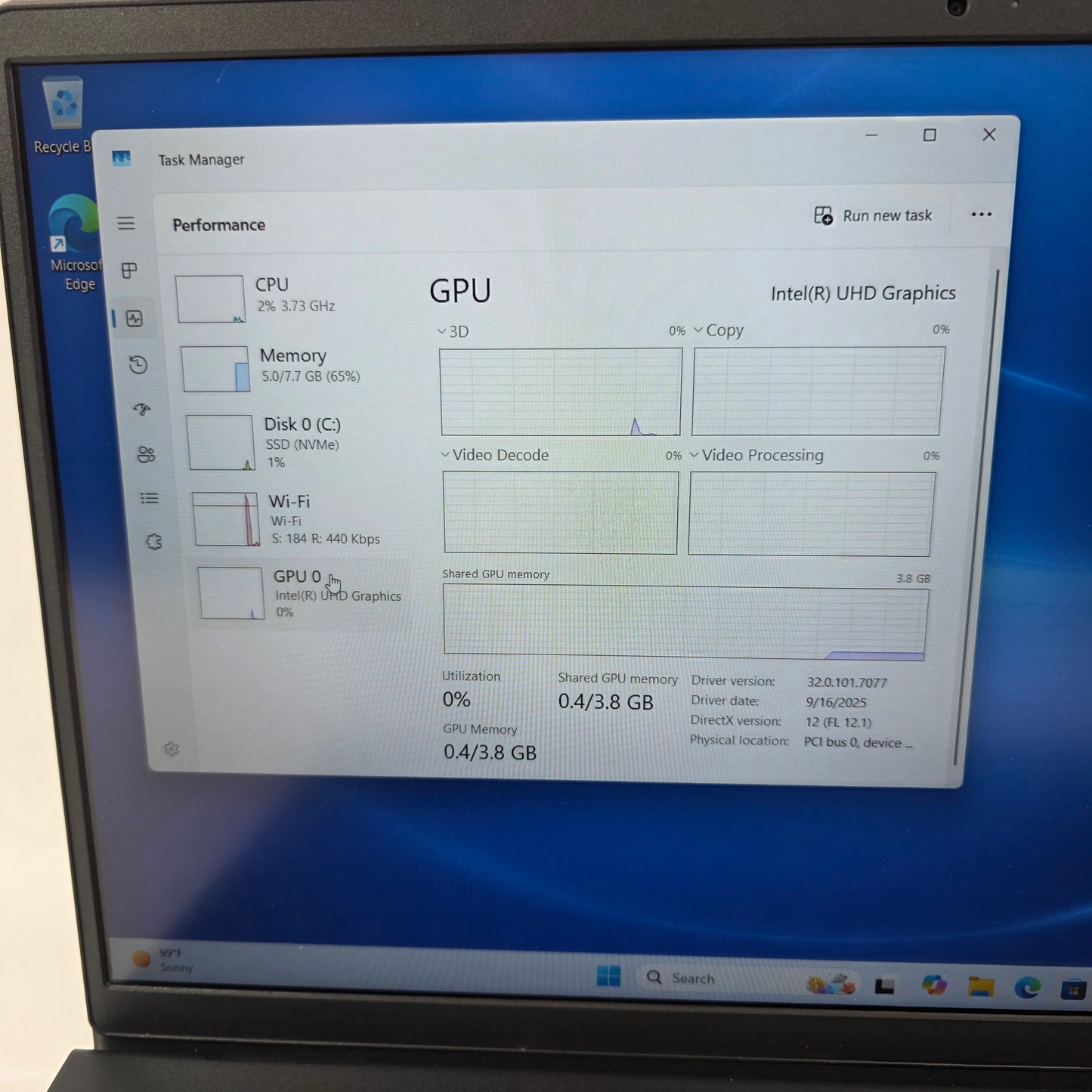Select the GPU 0 performance entry
Image resolution: width=1092 pixels, height=1092 pixels.
(302, 594)
